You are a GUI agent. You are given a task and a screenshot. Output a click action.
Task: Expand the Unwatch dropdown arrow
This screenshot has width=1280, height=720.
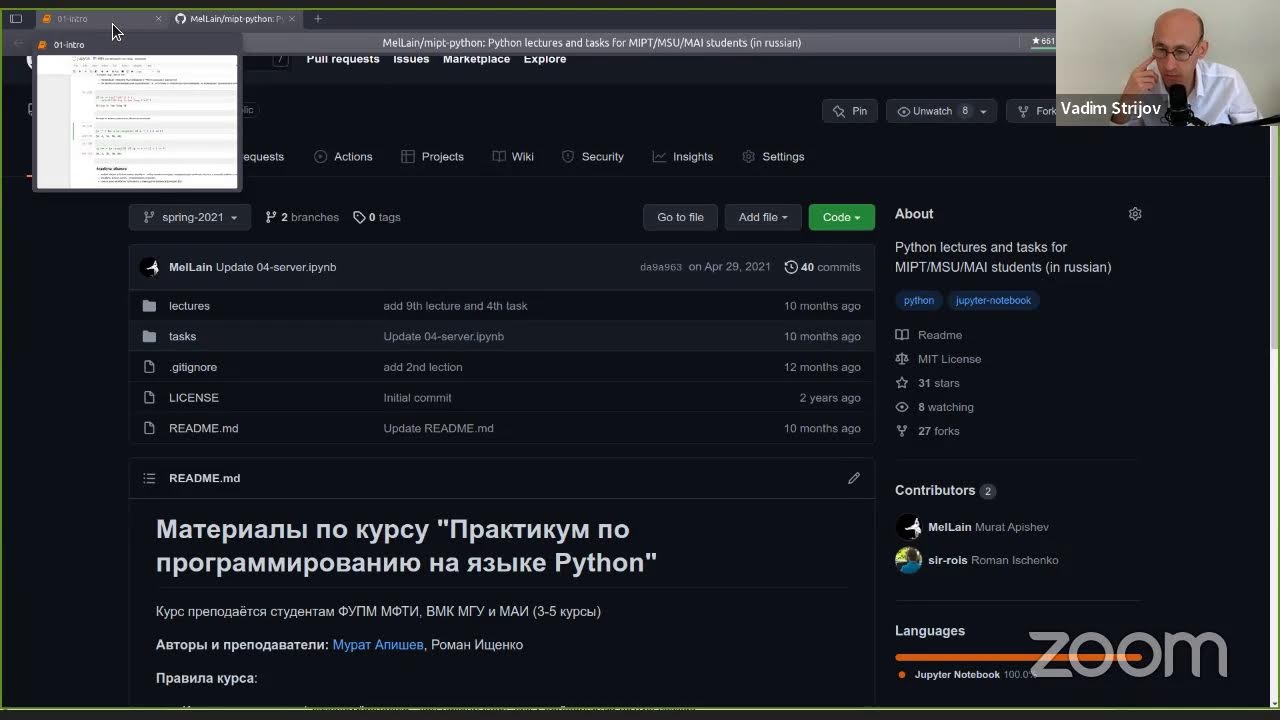click(983, 111)
